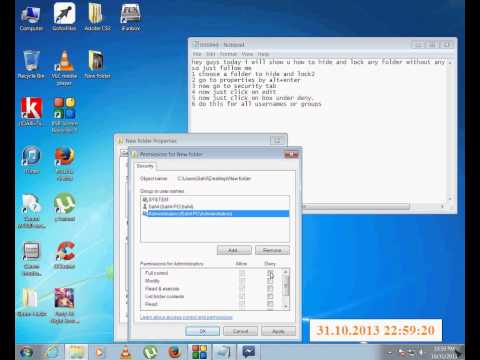The width and height of the screenshot is (480, 360).
Task: Select the VLC media player desktop shortcut
Action: tap(64, 68)
